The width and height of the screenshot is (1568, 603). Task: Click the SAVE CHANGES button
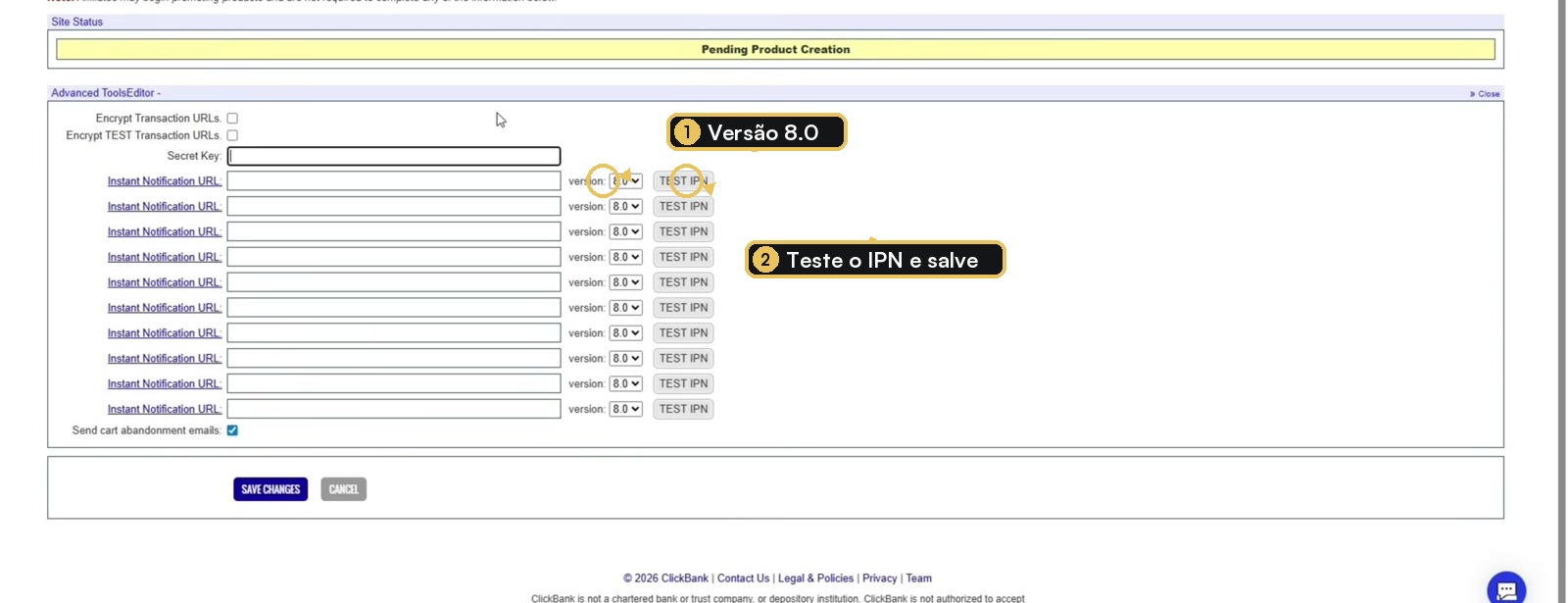270,489
